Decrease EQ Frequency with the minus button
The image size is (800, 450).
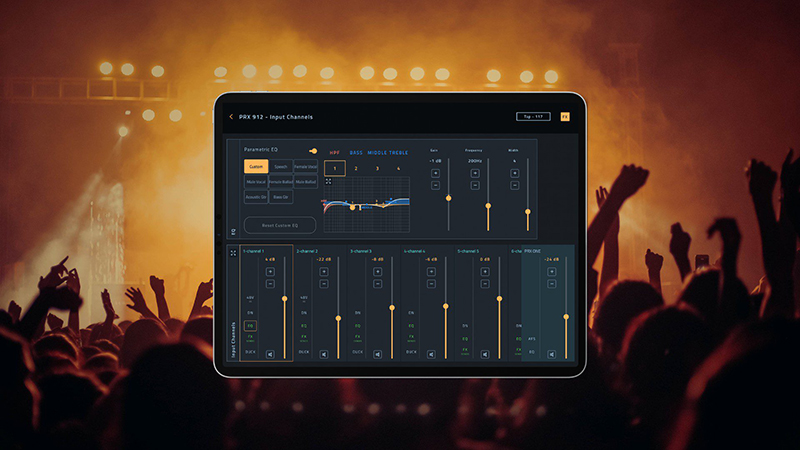point(475,185)
